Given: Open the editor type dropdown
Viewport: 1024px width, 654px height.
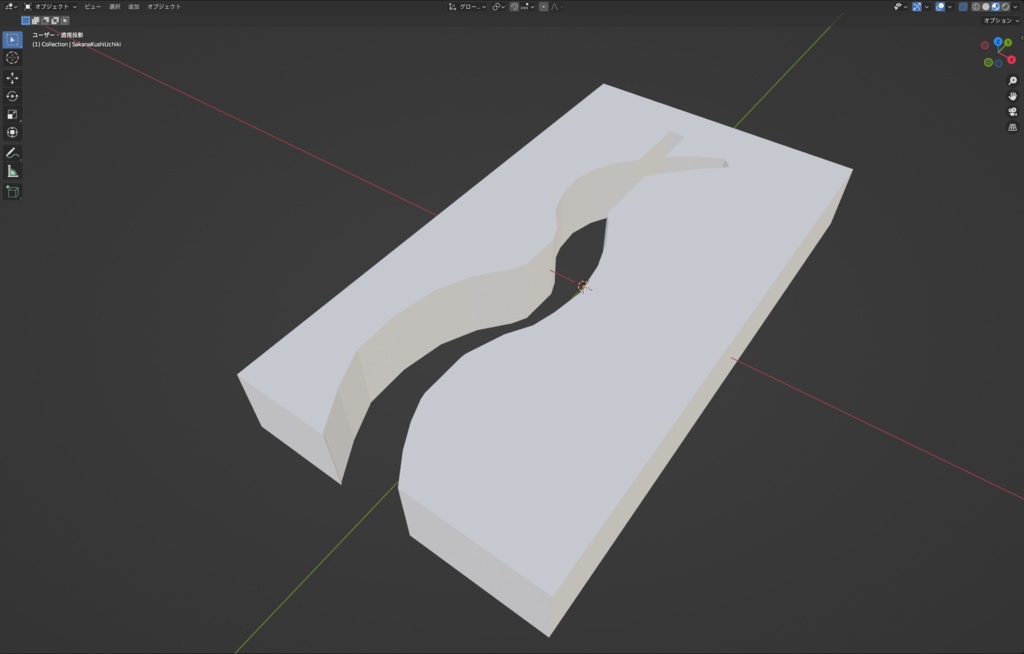Looking at the screenshot, I should click(x=11, y=7).
